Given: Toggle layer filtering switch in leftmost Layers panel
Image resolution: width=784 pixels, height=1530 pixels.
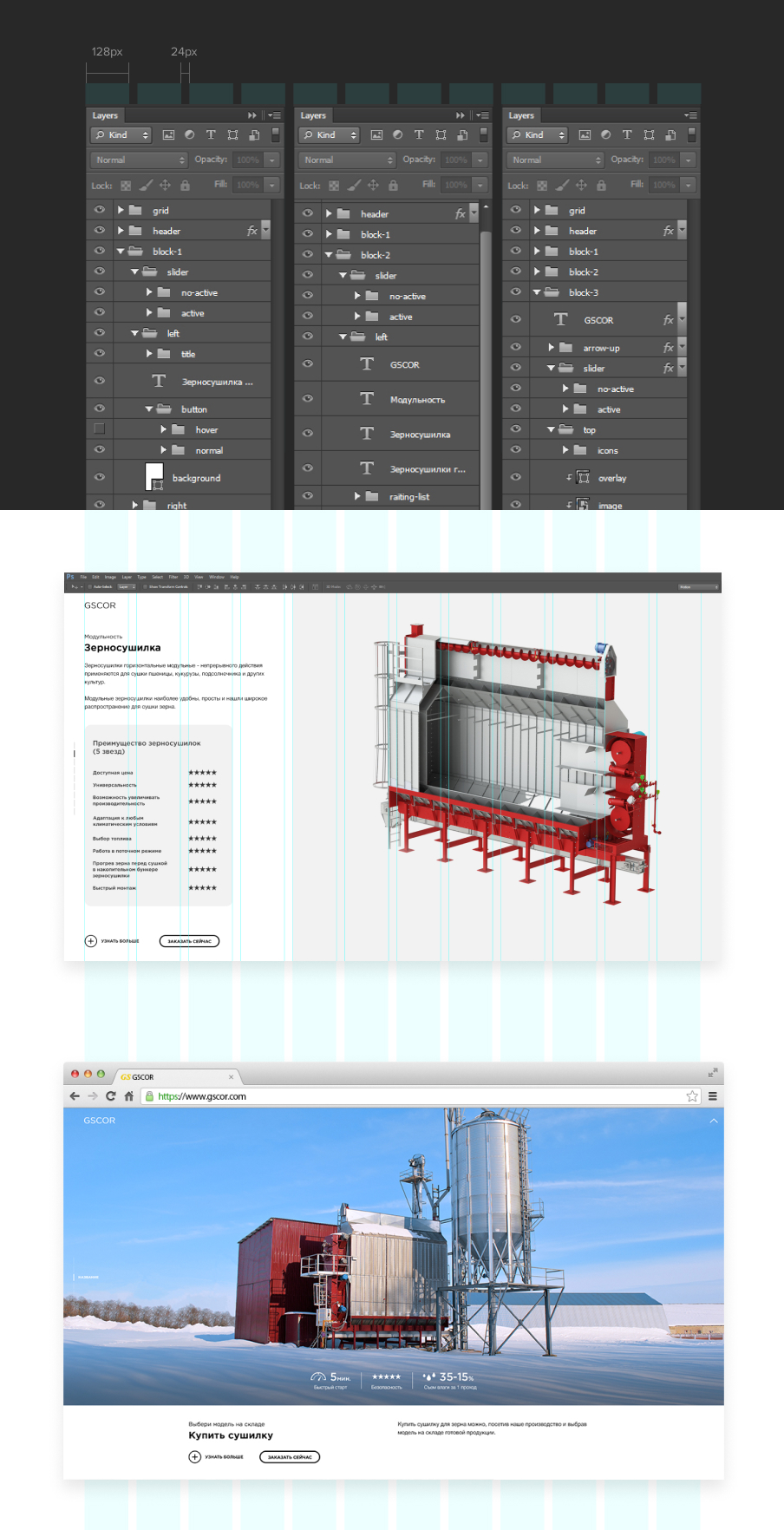Looking at the screenshot, I should pos(276,134).
